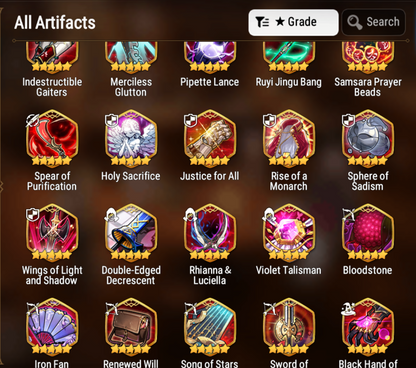Click the Search artifacts button
This screenshot has width=416, height=368.
[x=374, y=22]
